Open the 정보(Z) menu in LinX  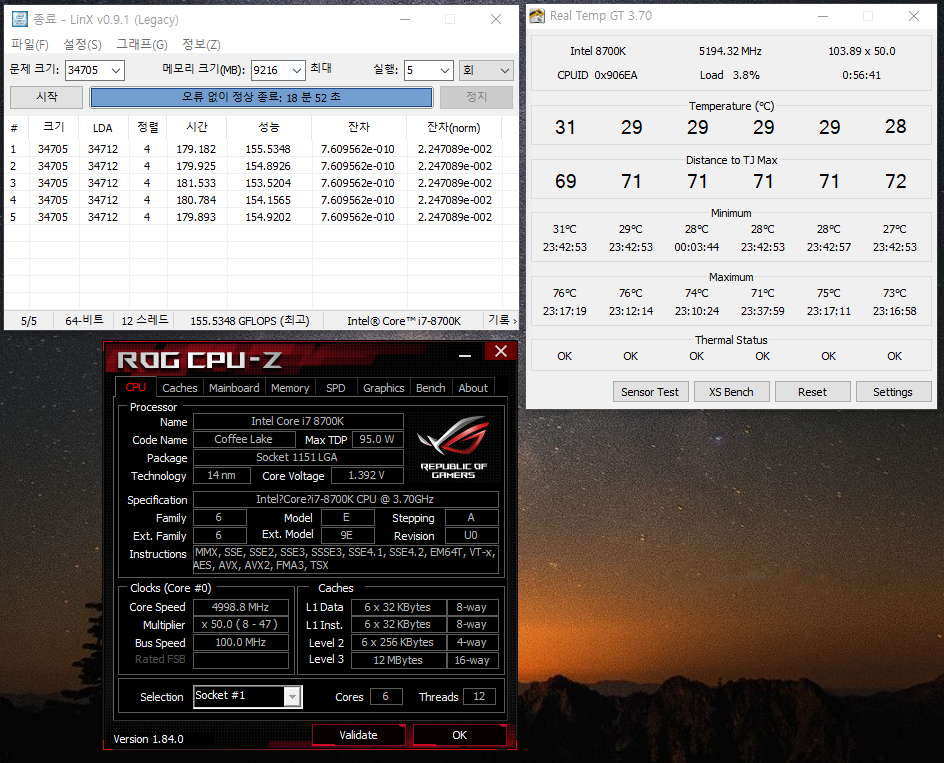(x=201, y=45)
